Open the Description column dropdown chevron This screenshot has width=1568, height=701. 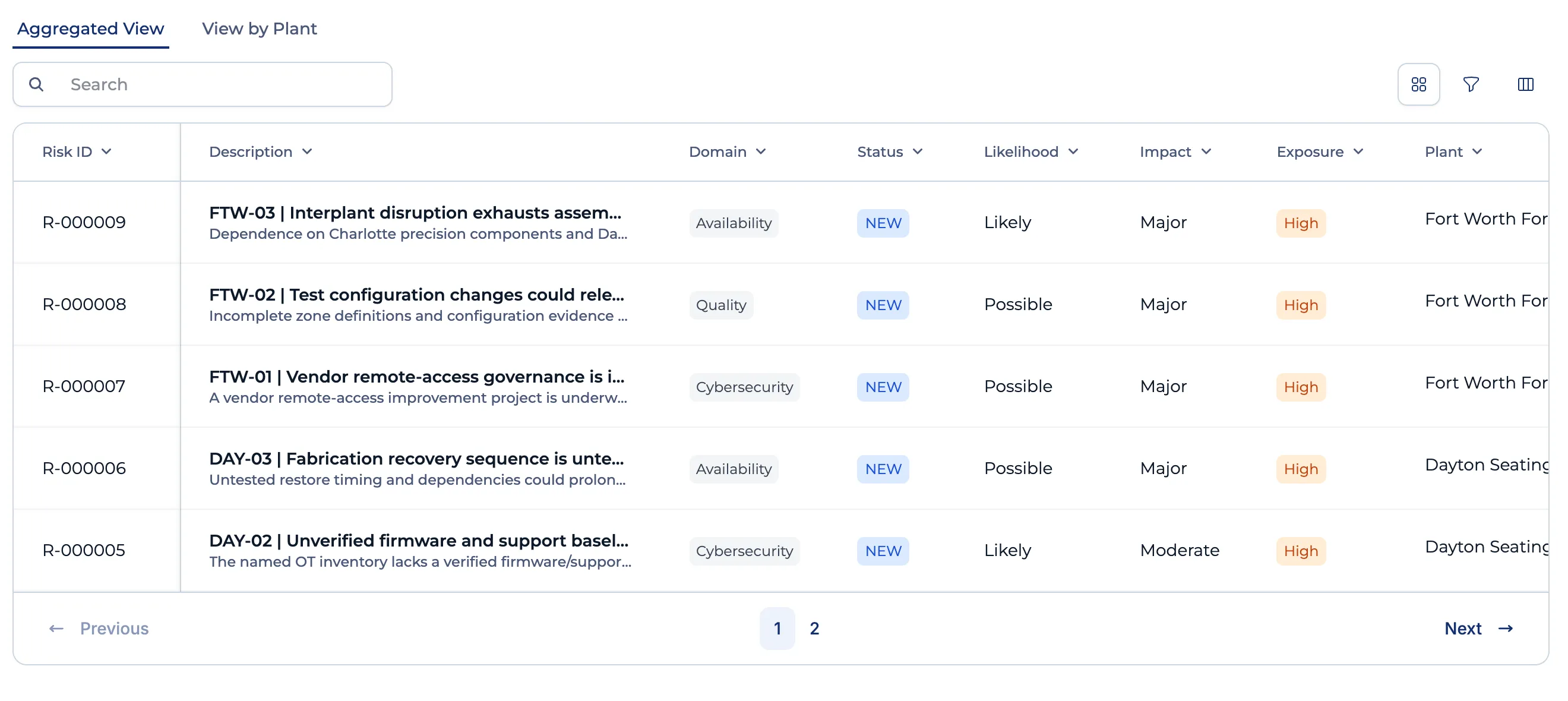tap(307, 151)
